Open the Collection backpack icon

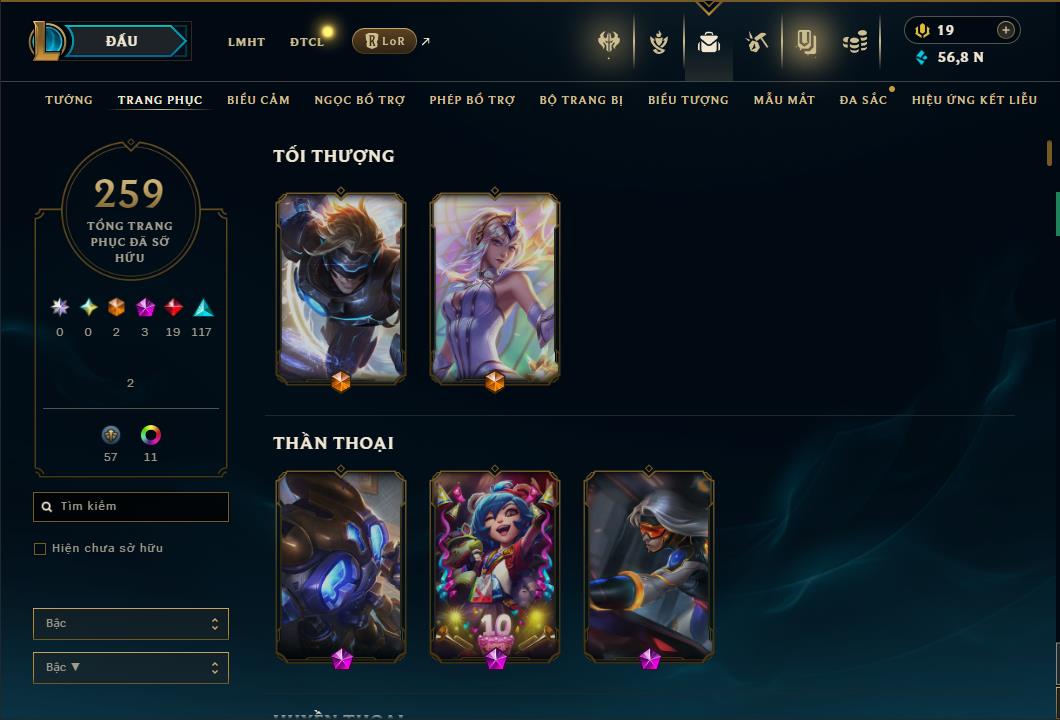click(x=708, y=43)
